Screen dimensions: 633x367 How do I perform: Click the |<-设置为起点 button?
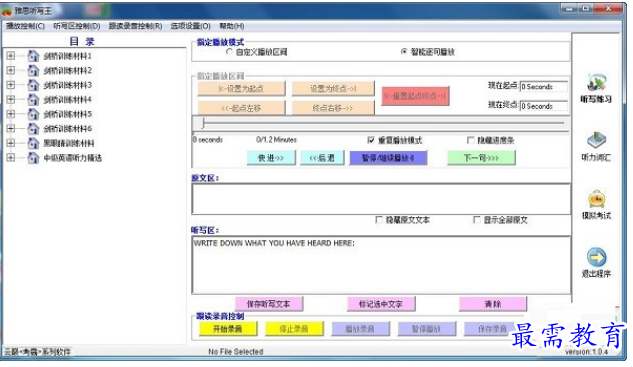[x=241, y=88]
